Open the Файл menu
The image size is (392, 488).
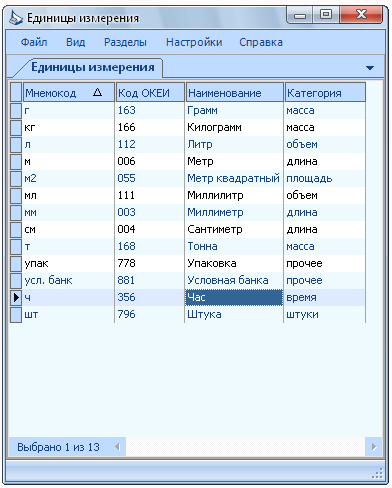pos(34,42)
